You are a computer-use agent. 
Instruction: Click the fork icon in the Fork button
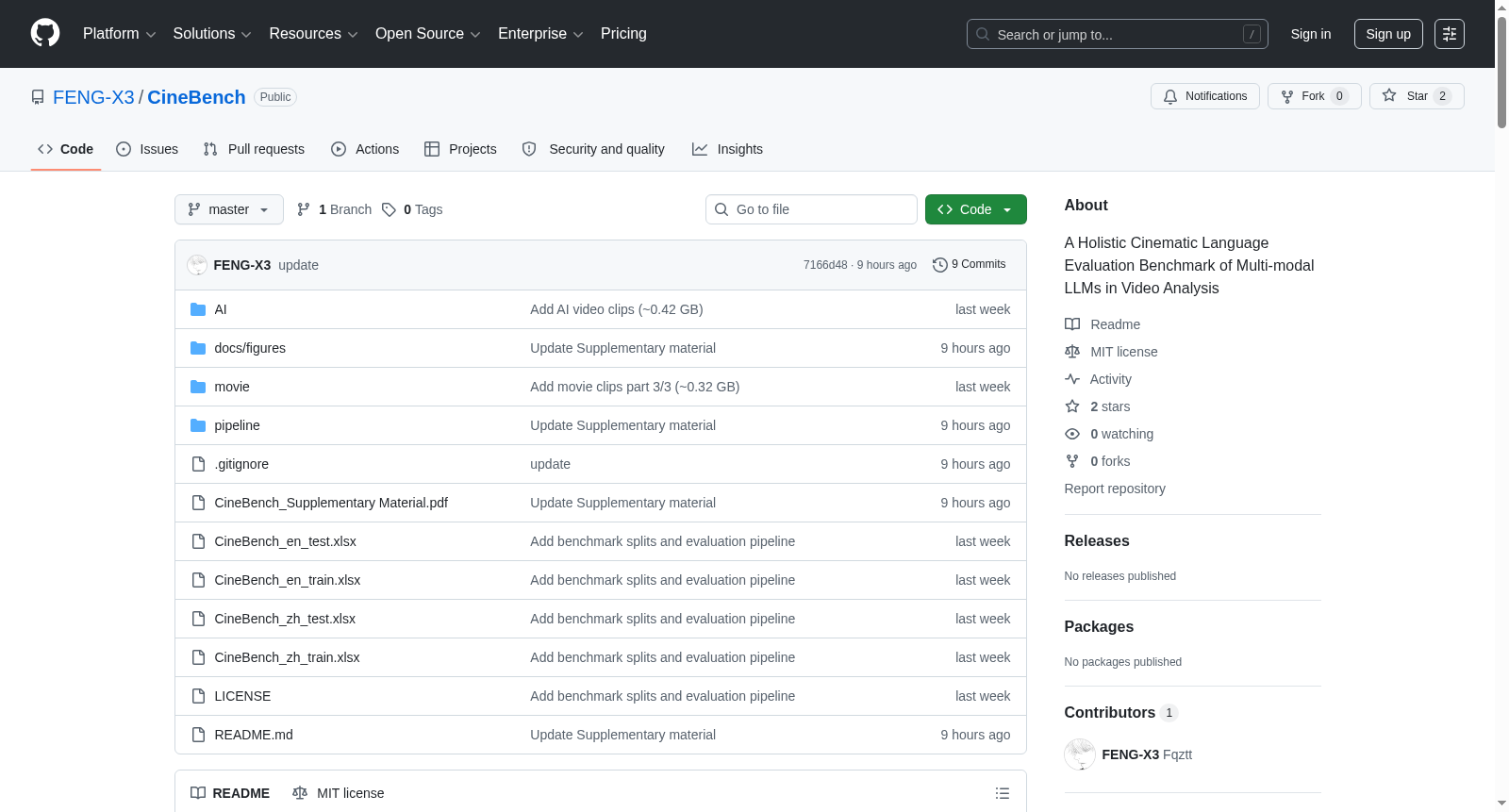[1287, 96]
